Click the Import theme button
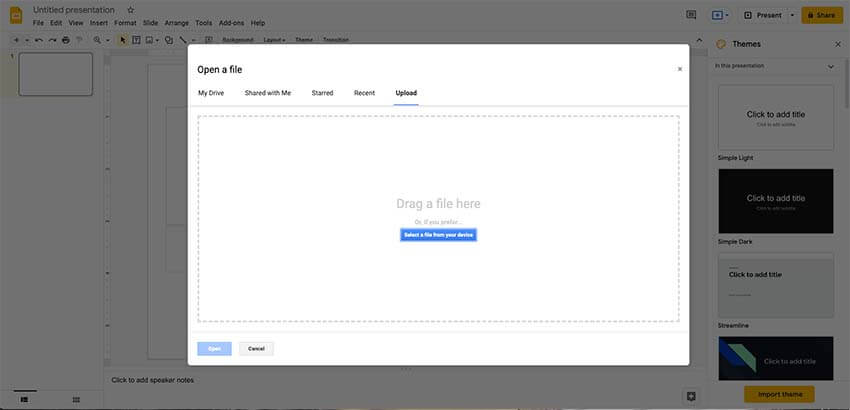 779,394
